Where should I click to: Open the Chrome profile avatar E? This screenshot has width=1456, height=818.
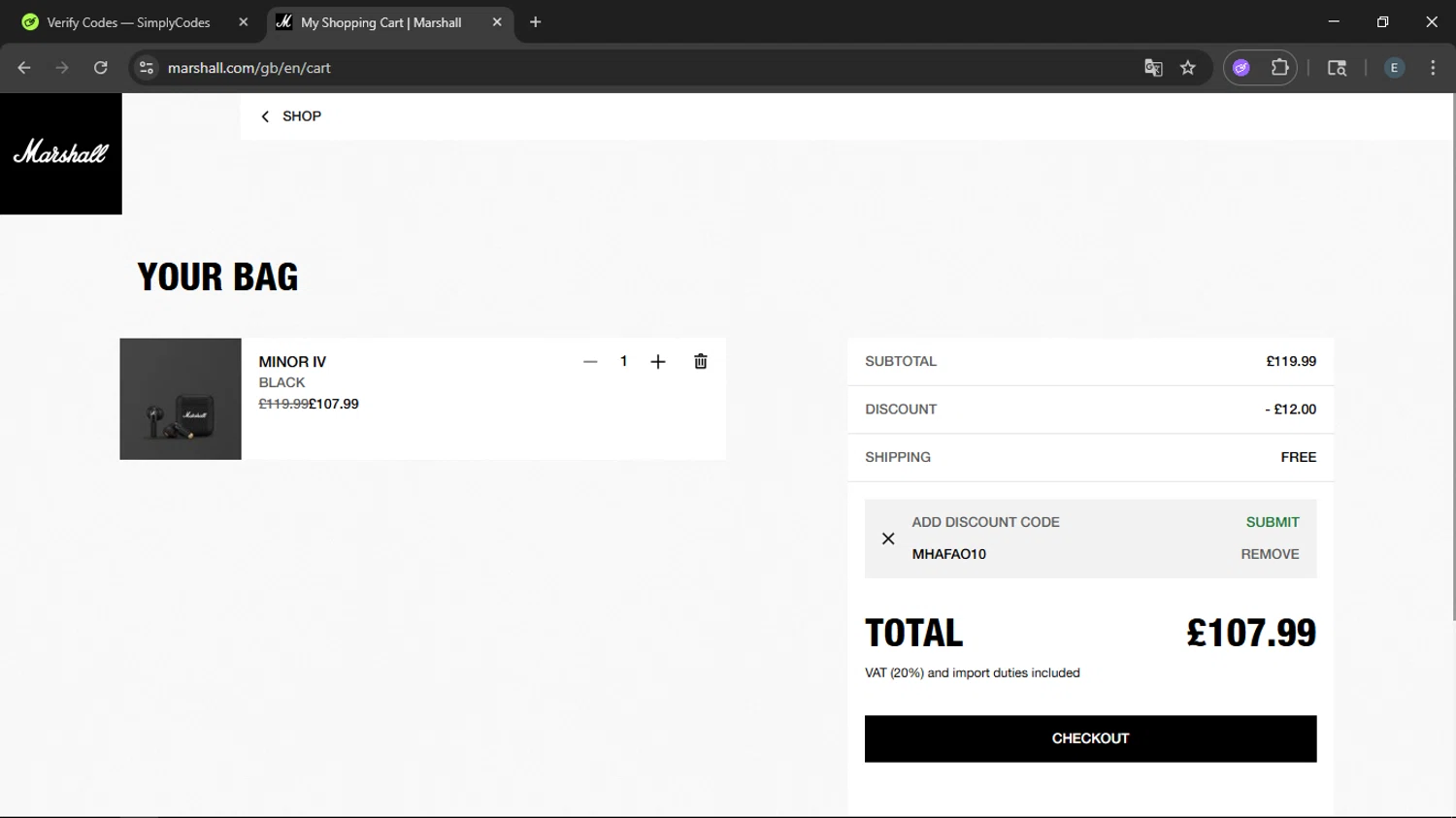point(1394,68)
